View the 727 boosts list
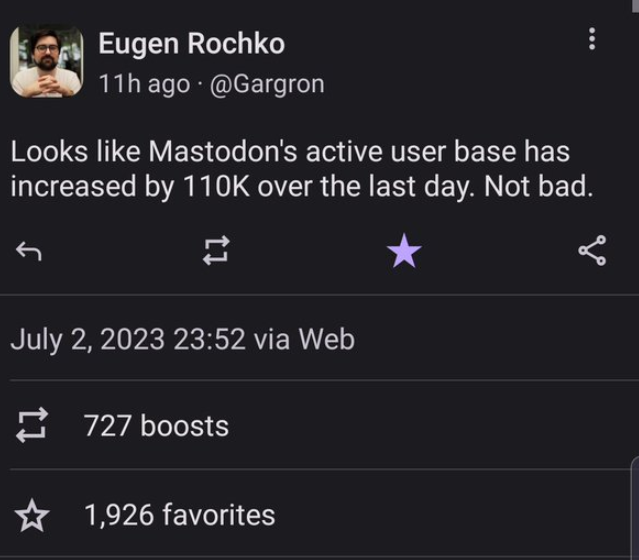 pyautogui.click(x=156, y=426)
